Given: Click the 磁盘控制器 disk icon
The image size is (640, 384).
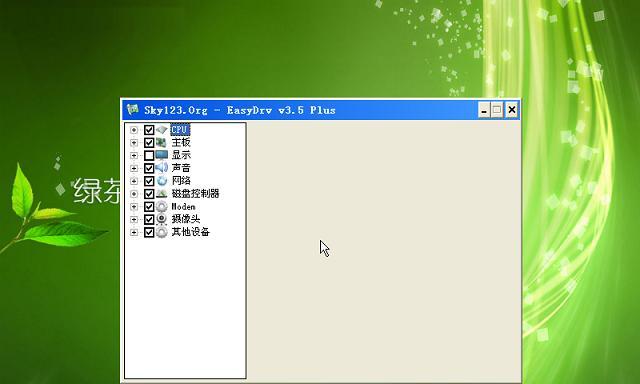Looking at the screenshot, I should [162, 193].
